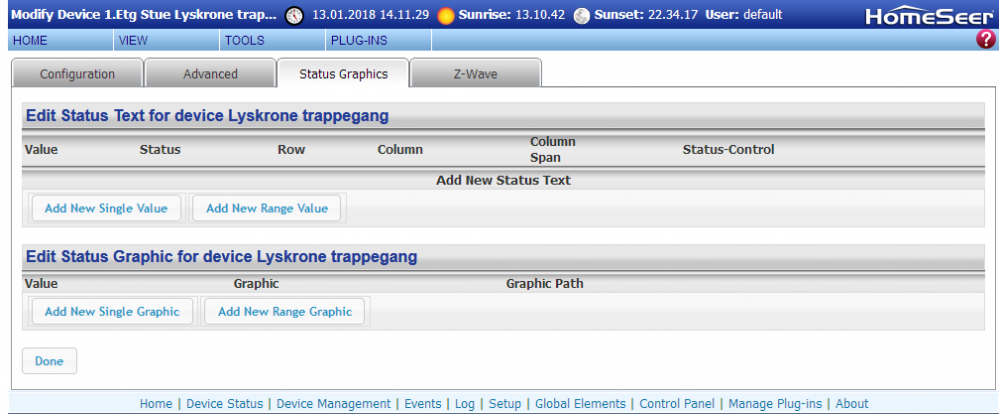Click the clock icon beside the date
The image size is (1000, 414).
[x=294, y=16]
